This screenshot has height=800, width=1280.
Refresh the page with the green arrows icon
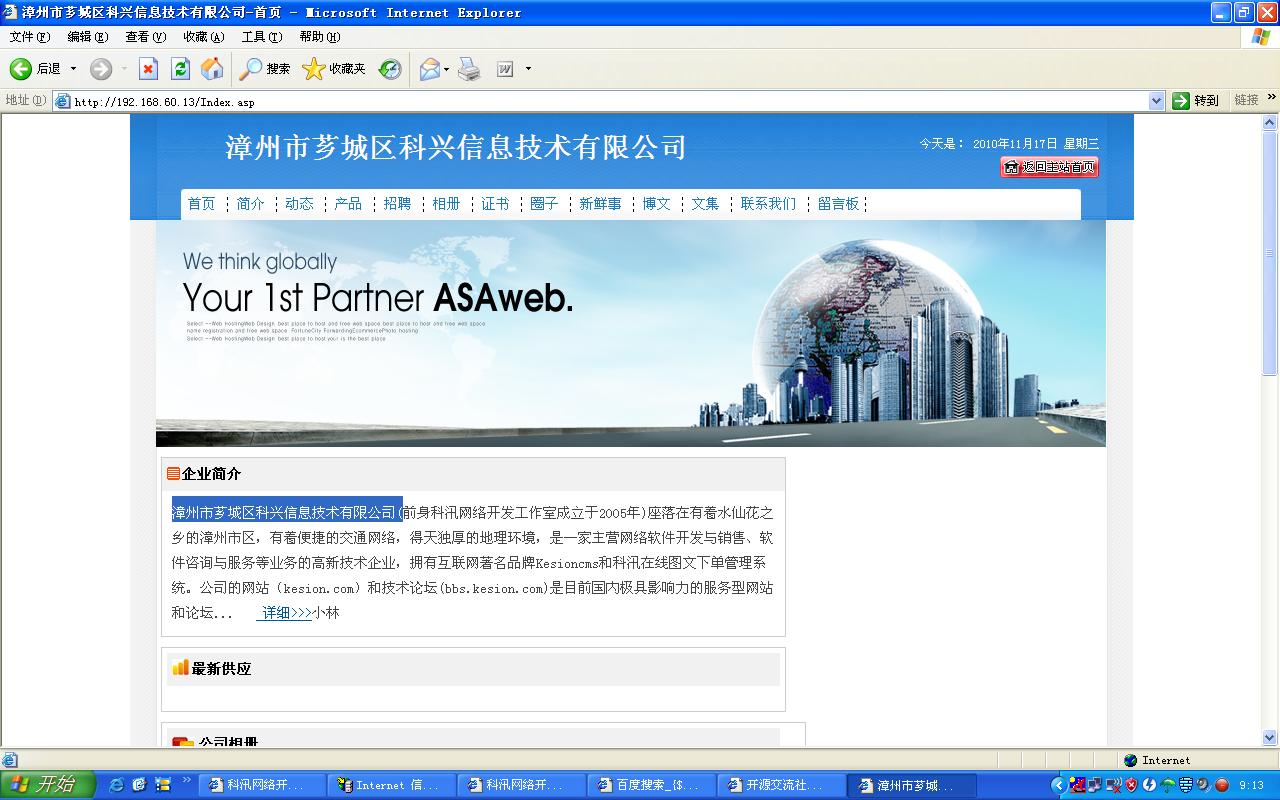(x=180, y=69)
